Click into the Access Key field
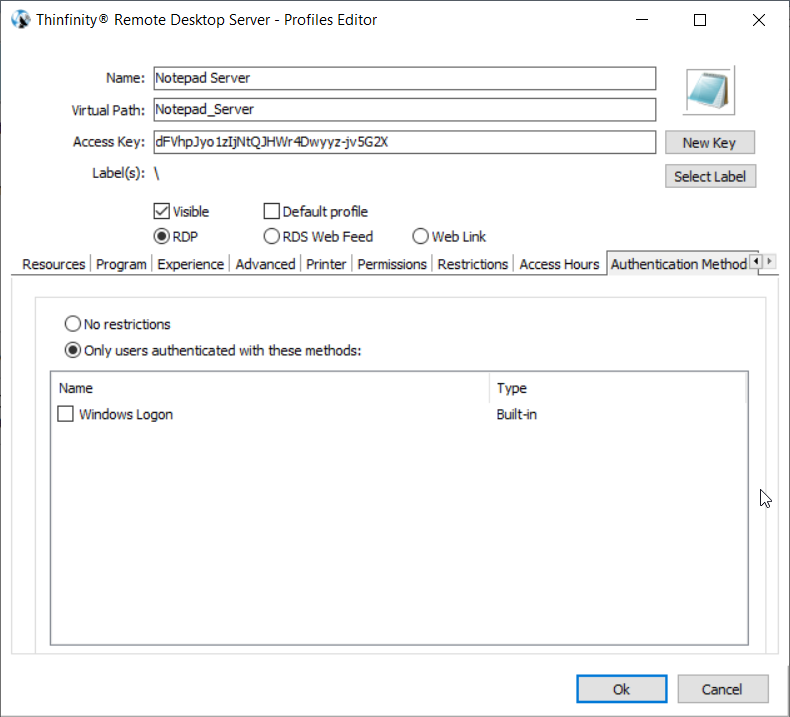 405,142
